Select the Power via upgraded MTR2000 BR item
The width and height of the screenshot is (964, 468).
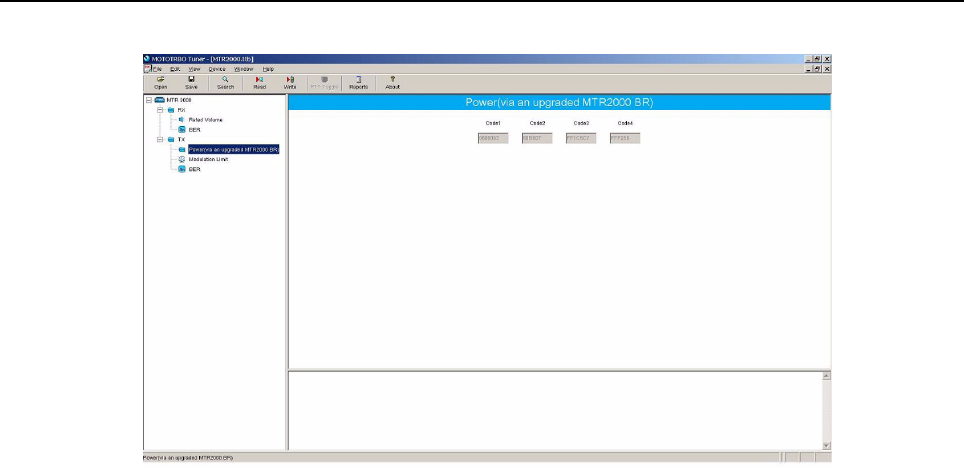pyautogui.click(x=234, y=149)
